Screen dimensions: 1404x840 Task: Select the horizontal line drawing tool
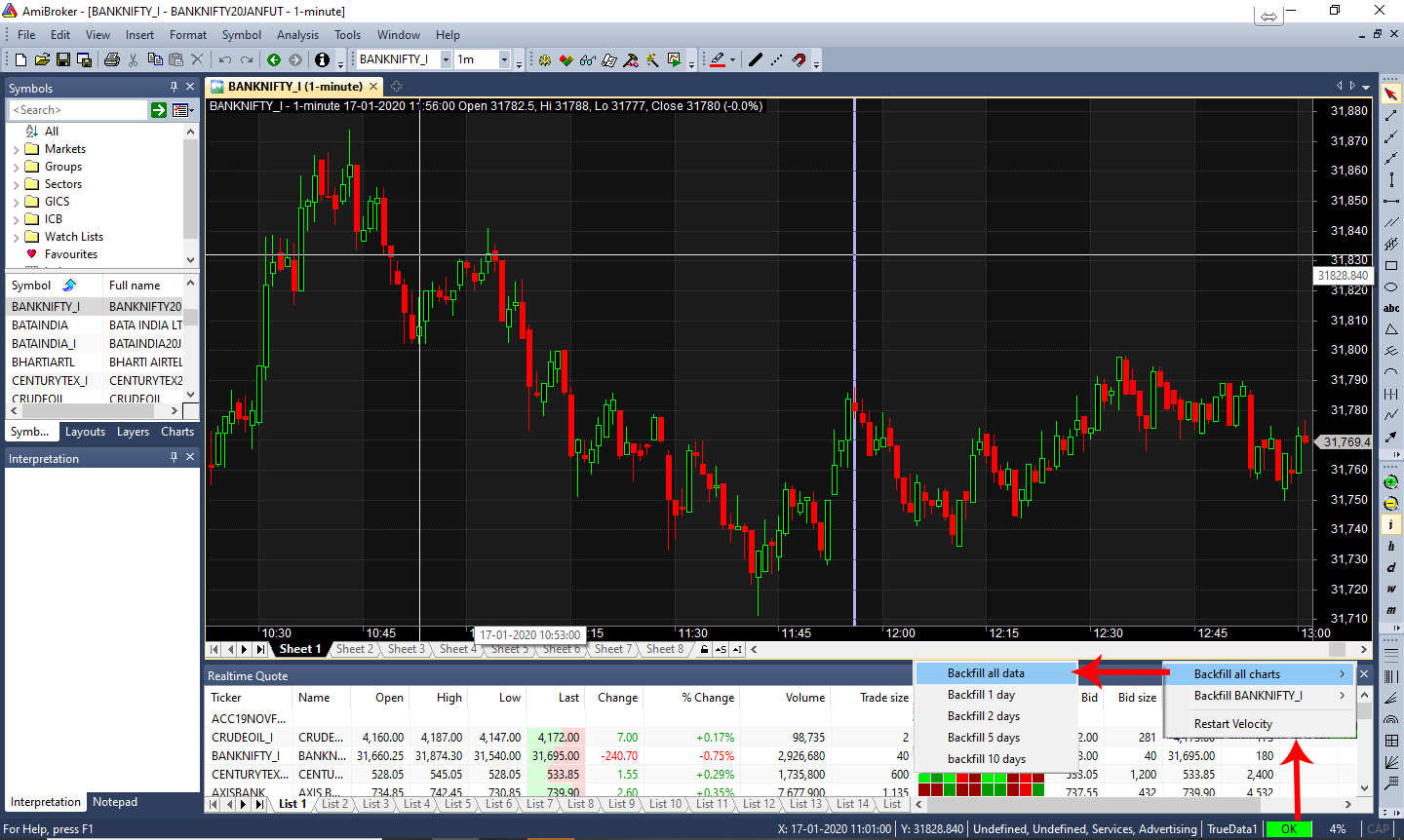[1391, 201]
